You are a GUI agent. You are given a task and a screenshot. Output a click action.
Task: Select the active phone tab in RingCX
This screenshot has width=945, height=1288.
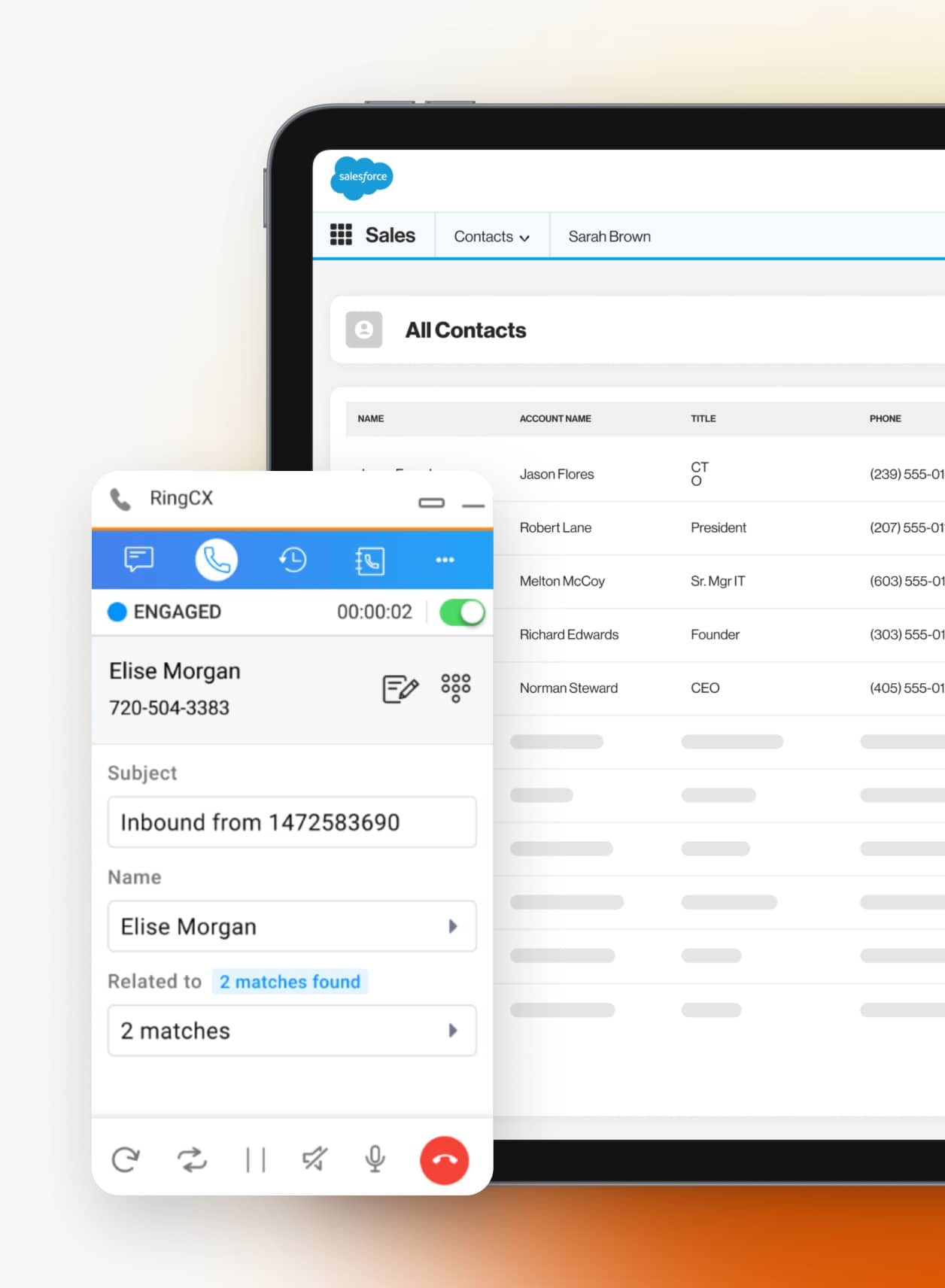217,560
